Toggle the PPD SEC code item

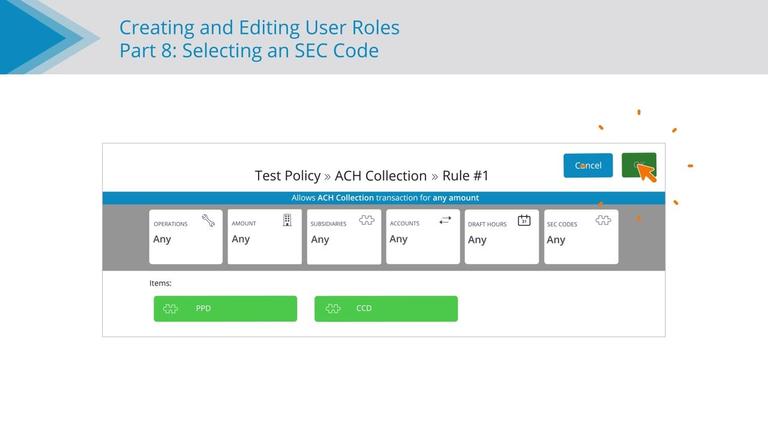pos(225,309)
